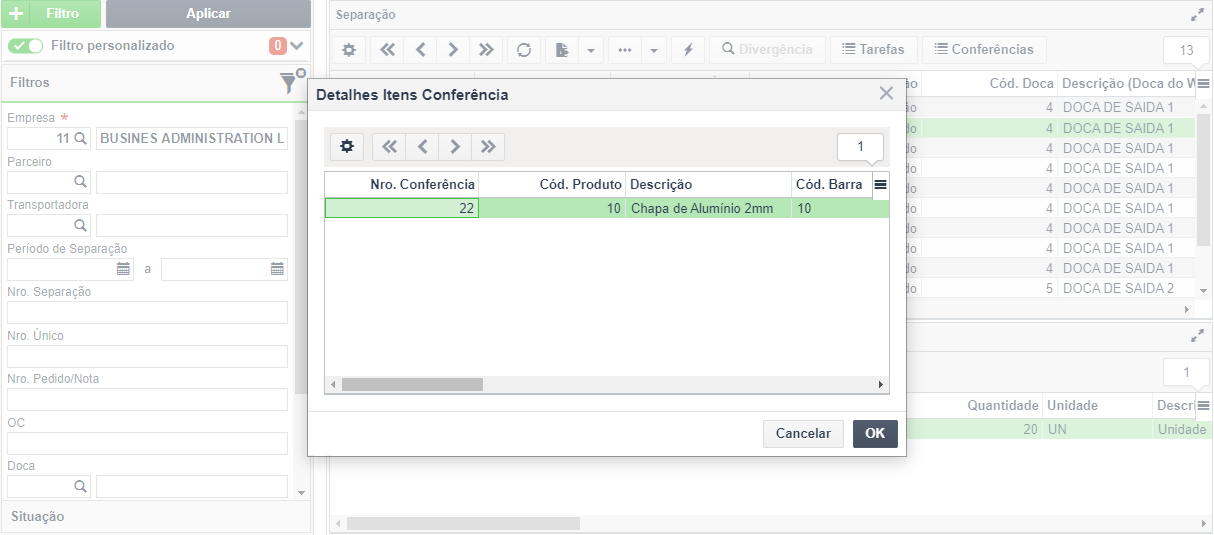Expand custom filter chevron next to 0 badge

click(x=297, y=46)
